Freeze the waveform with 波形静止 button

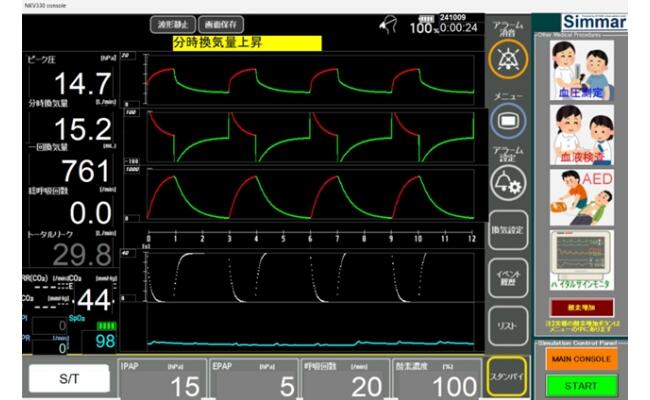[x=170, y=24]
